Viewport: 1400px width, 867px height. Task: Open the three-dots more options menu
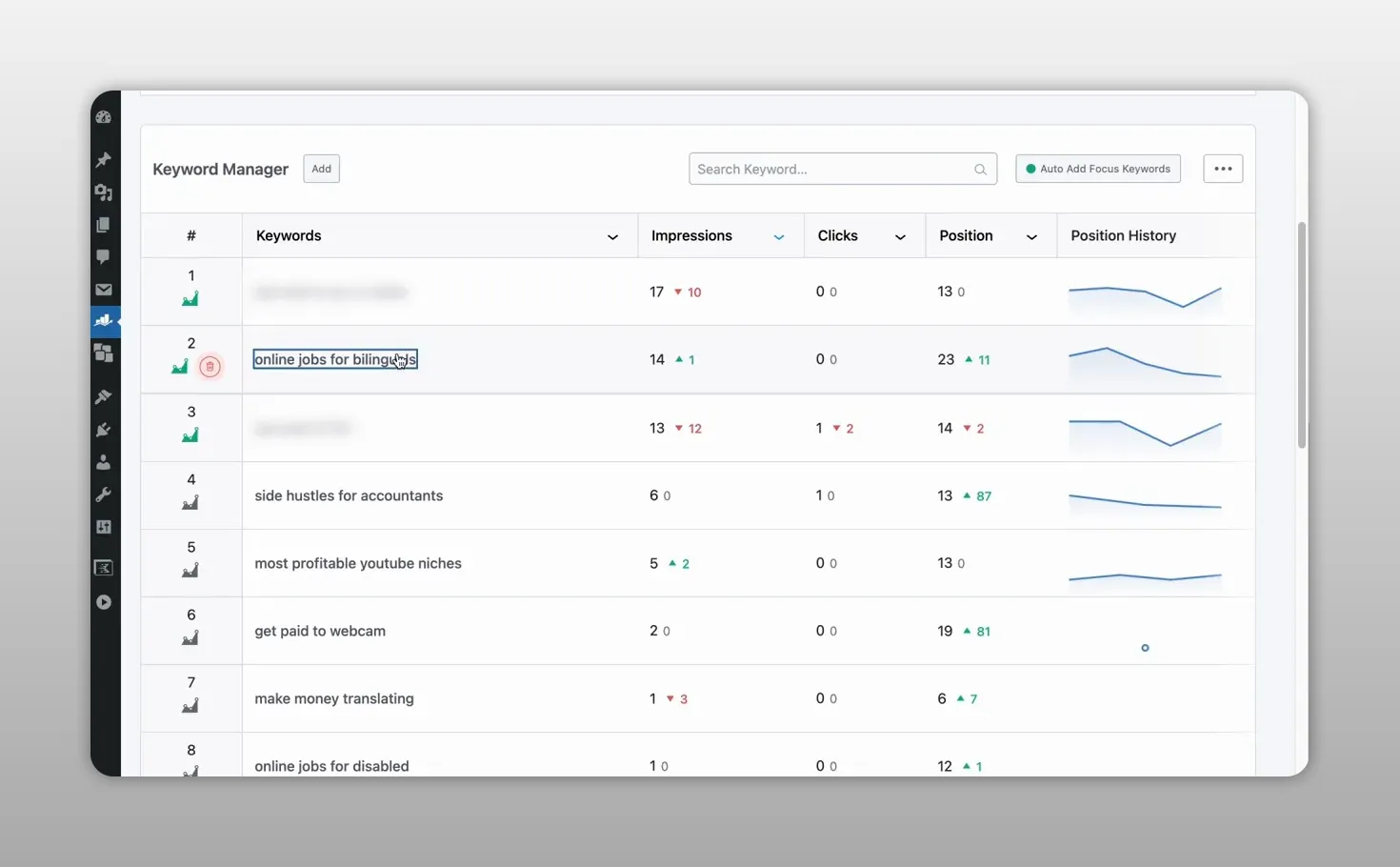pyautogui.click(x=1223, y=169)
